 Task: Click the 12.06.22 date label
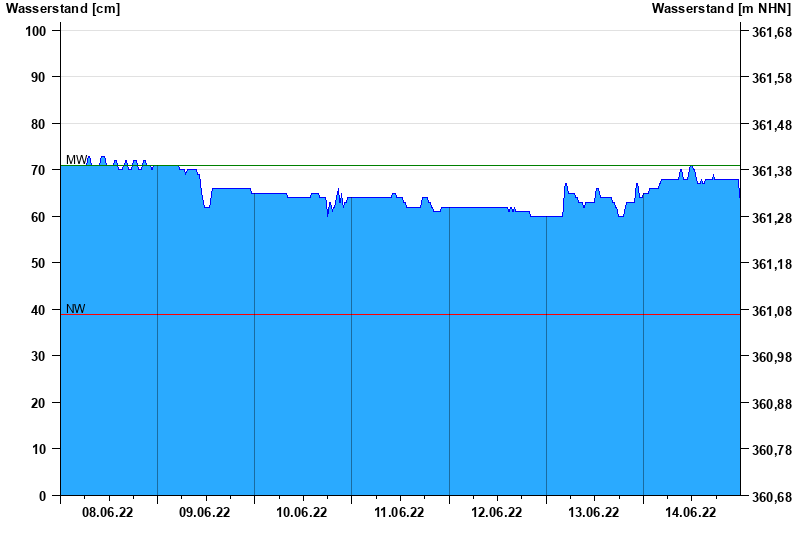pyautogui.click(x=496, y=512)
